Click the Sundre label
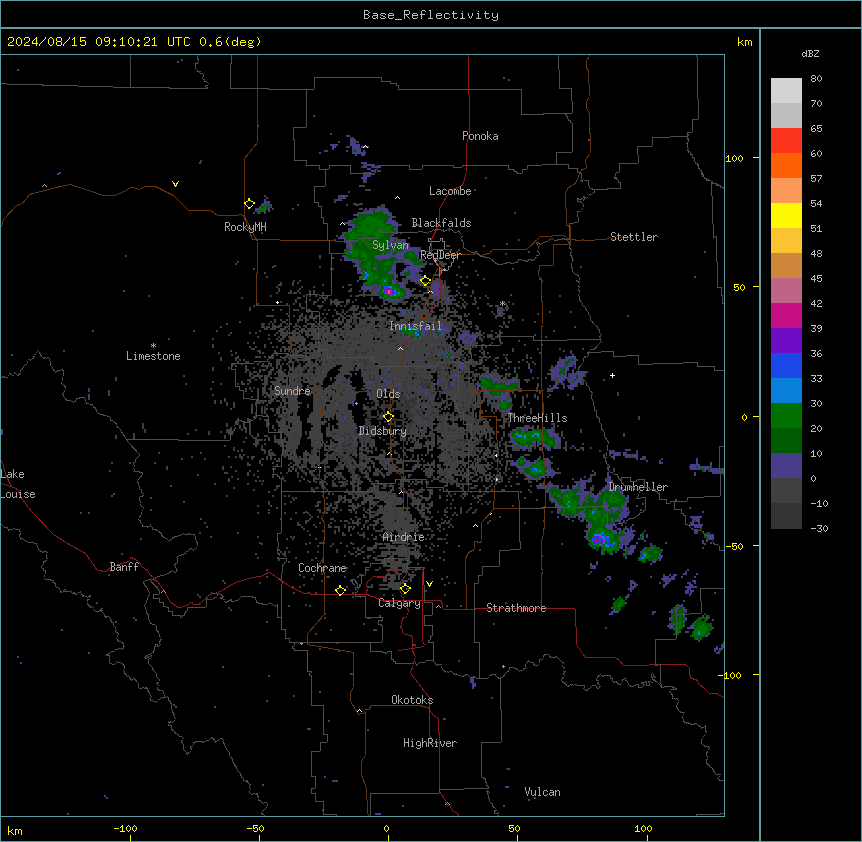Viewport: 862px width, 842px height. coord(292,391)
